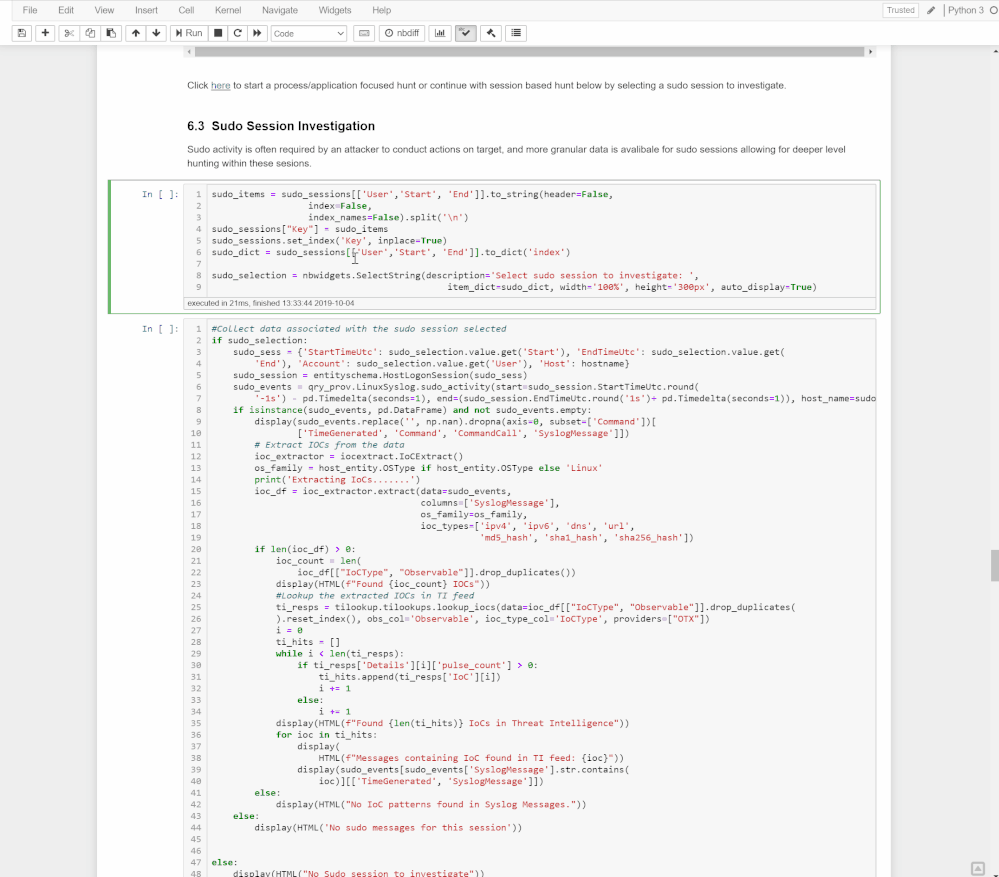Click the code line print('Extracting IoCs.......')
This screenshot has width=999, height=877.
[337, 480]
